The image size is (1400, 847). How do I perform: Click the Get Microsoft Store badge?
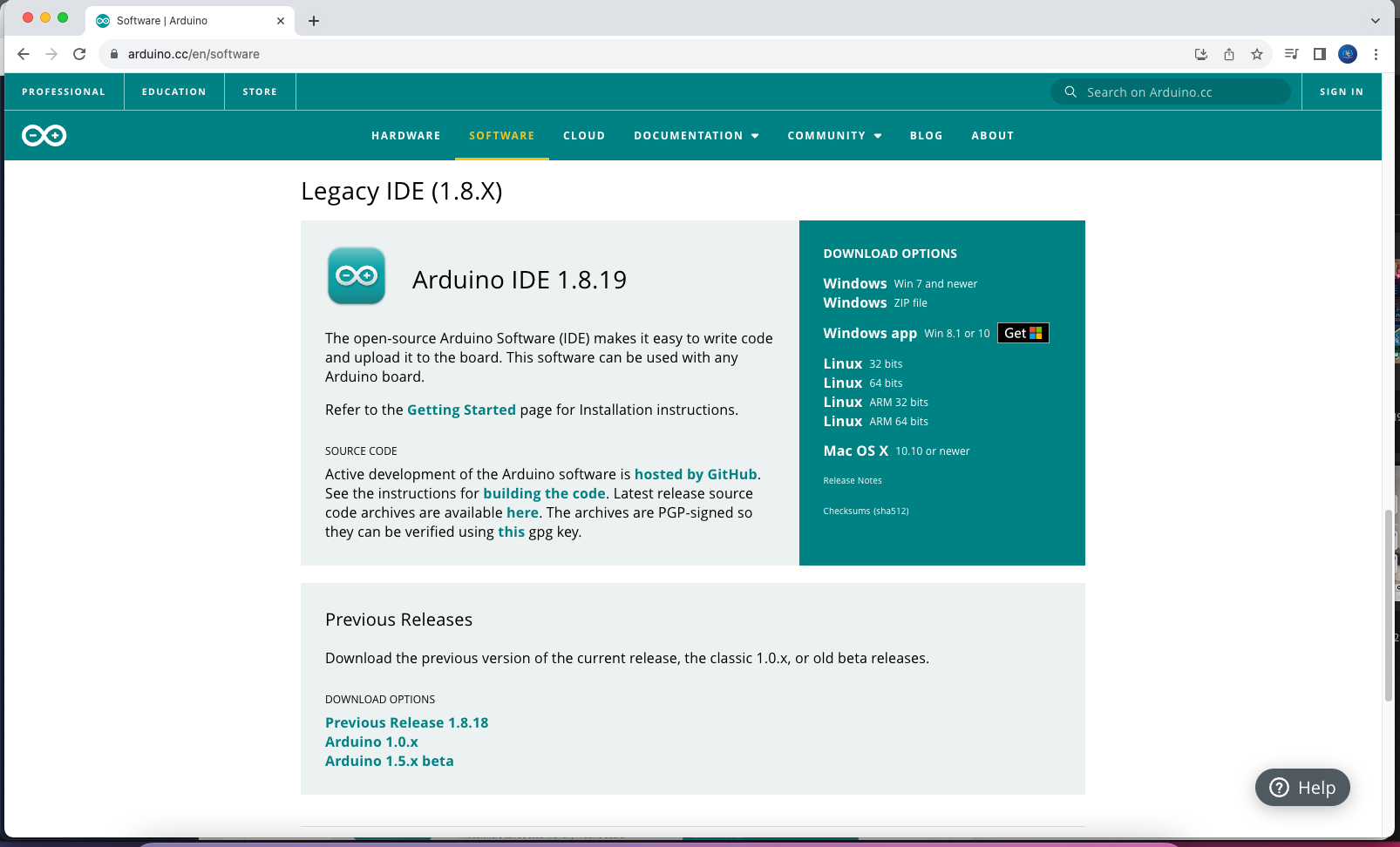(x=1023, y=333)
